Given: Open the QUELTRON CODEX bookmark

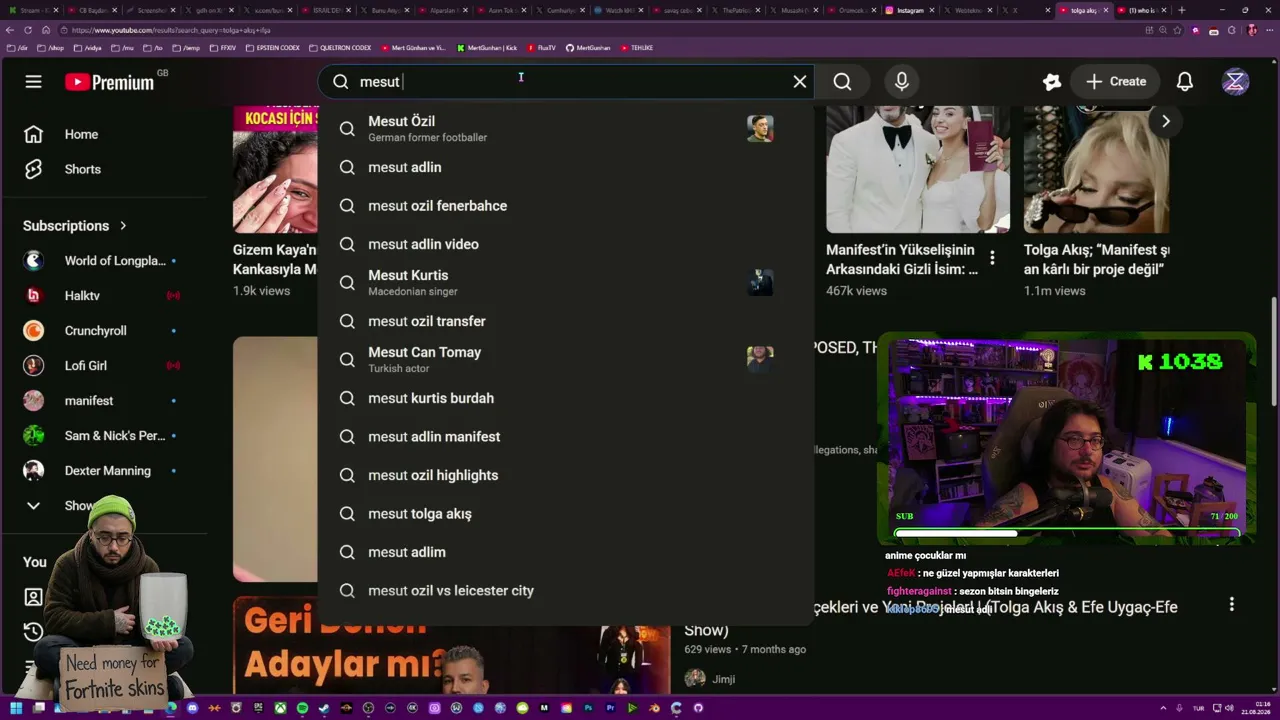Looking at the screenshot, I should [x=340, y=47].
